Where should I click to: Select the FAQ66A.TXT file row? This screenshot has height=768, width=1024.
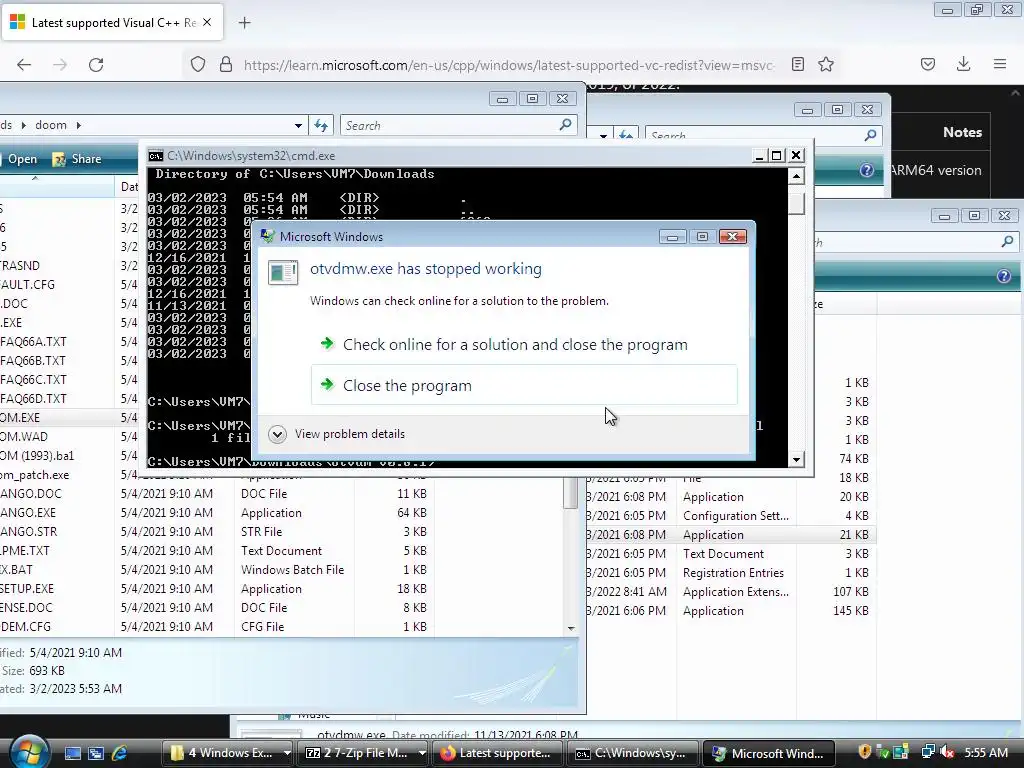pos(70,342)
